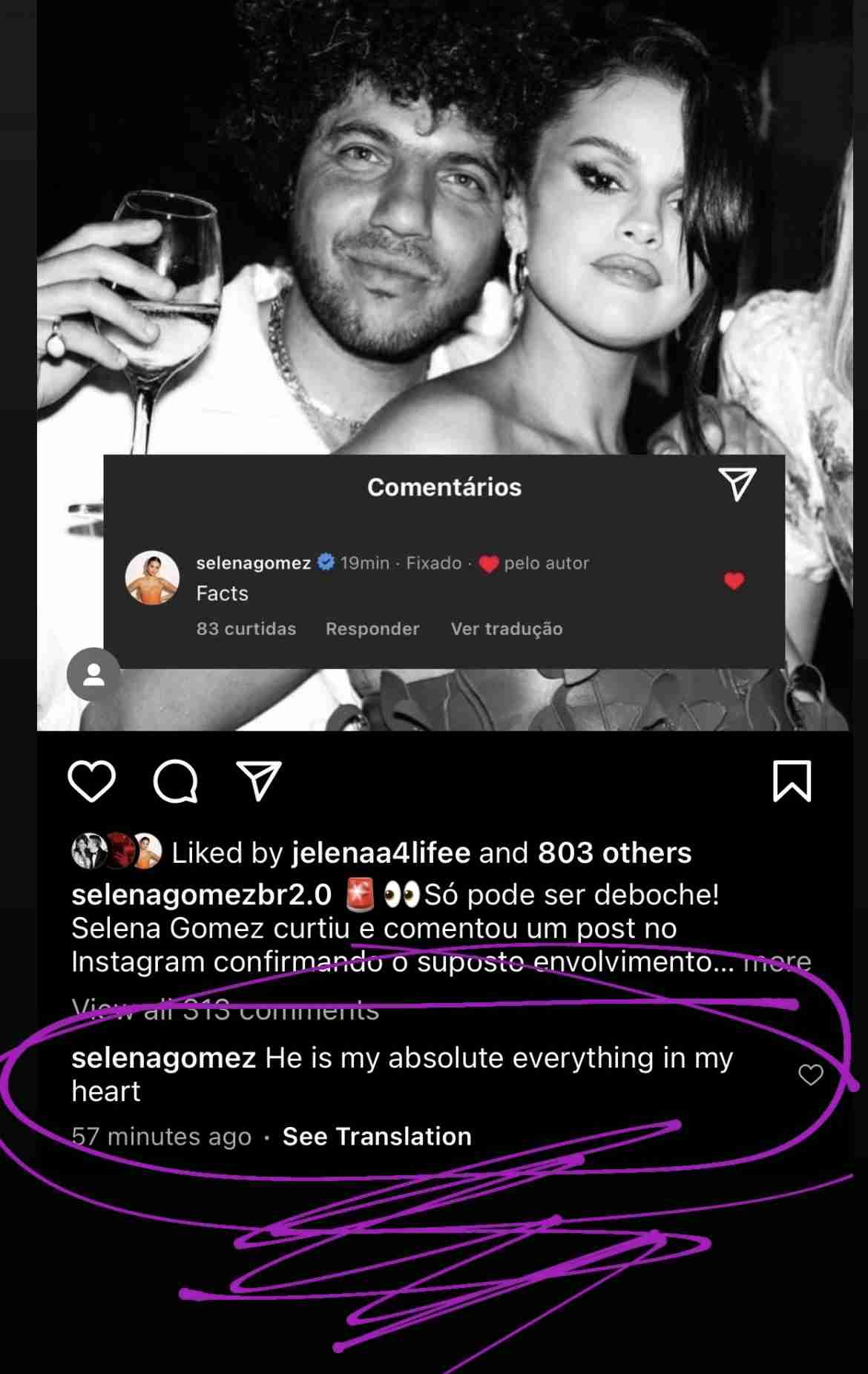
Task: Tap the red heart on 'Facts' comment
Action: (x=734, y=581)
